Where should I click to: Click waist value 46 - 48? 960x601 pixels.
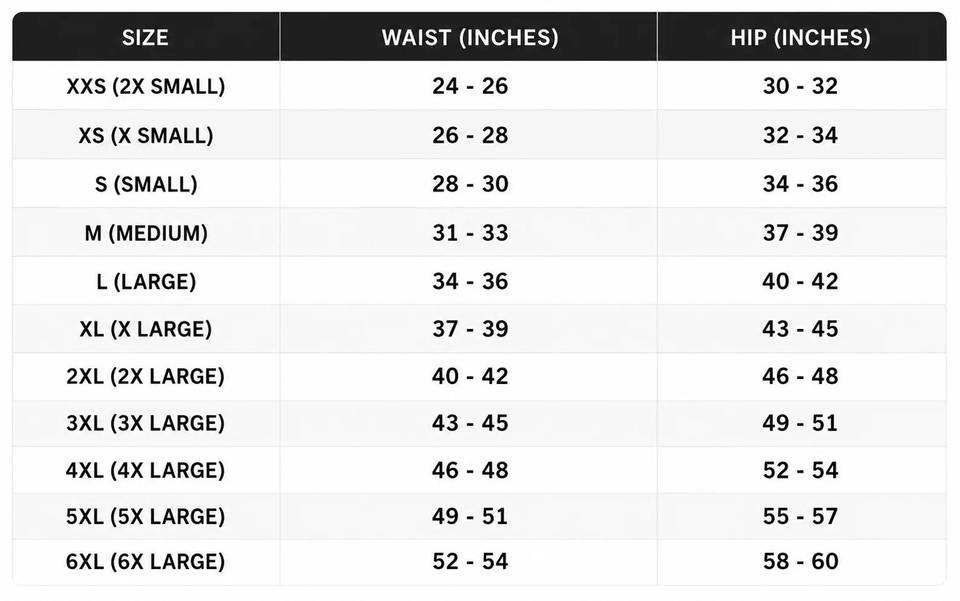click(470, 470)
